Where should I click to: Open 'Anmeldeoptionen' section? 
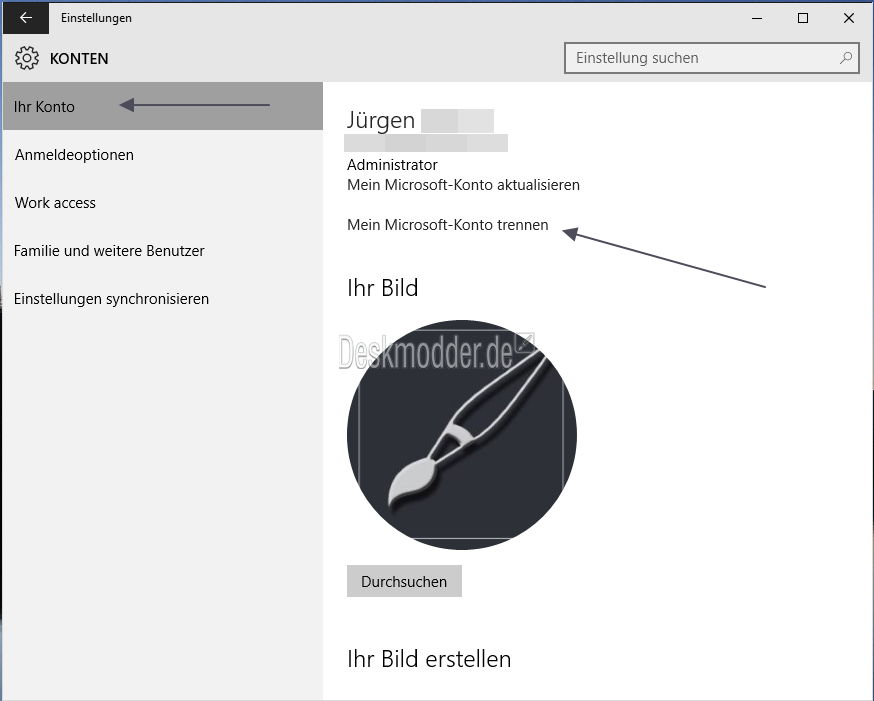tap(163, 155)
